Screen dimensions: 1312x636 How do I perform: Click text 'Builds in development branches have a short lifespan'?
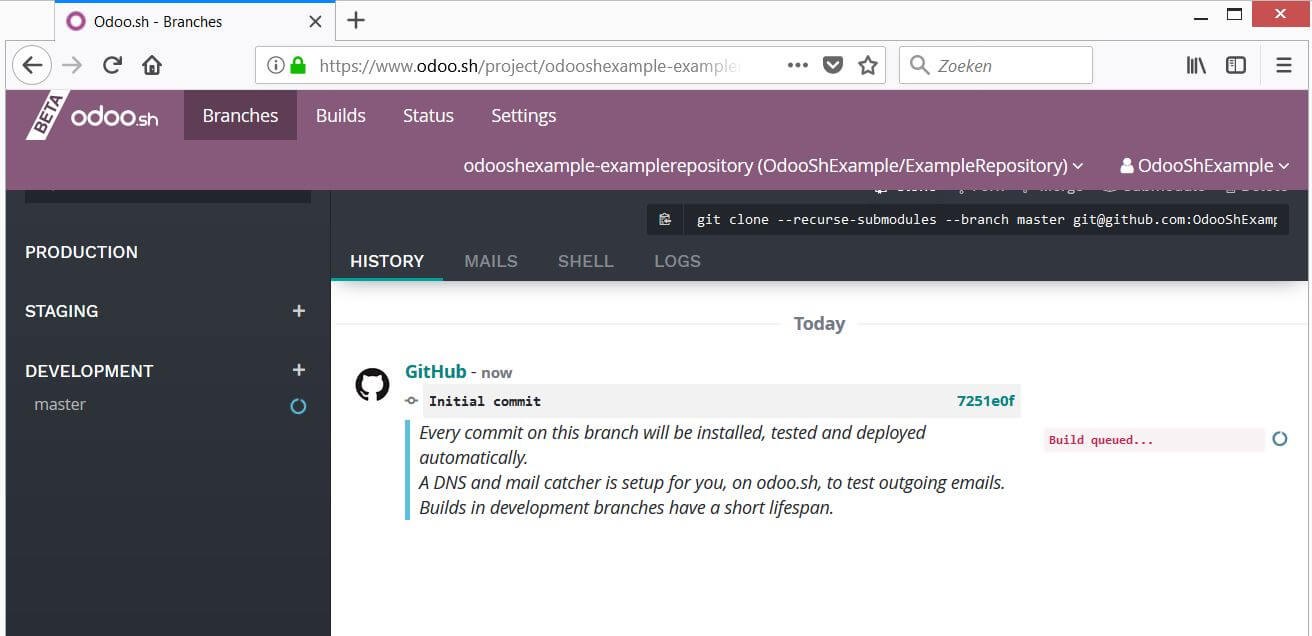(x=626, y=508)
